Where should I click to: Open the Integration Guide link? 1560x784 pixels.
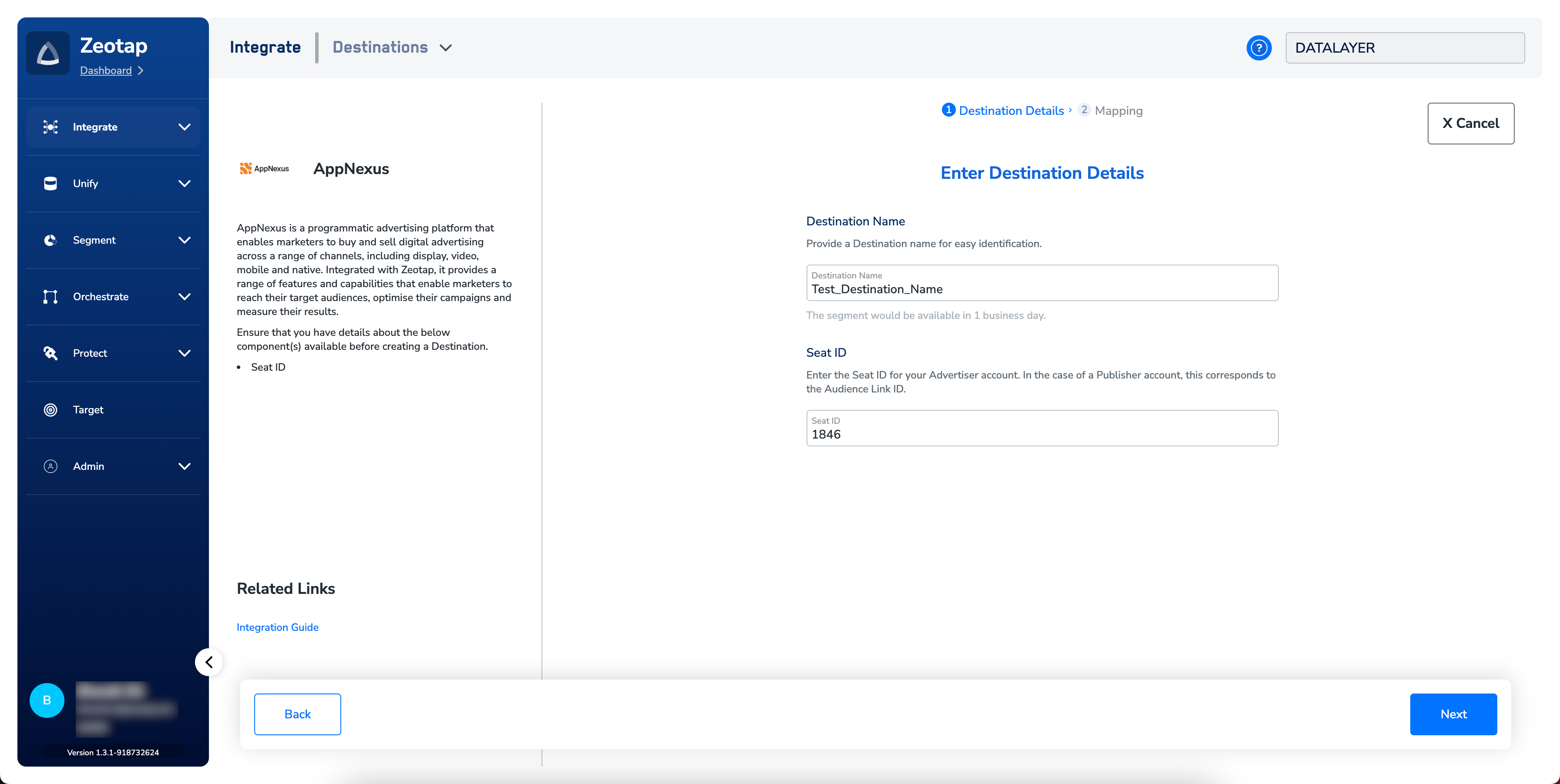[277, 627]
